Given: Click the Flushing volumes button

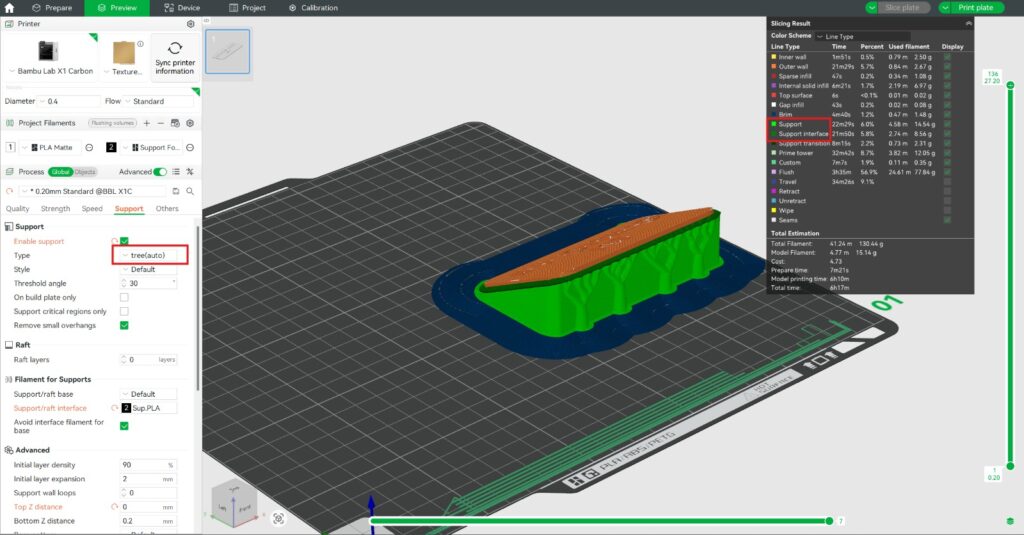Looking at the screenshot, I should 113,123.
